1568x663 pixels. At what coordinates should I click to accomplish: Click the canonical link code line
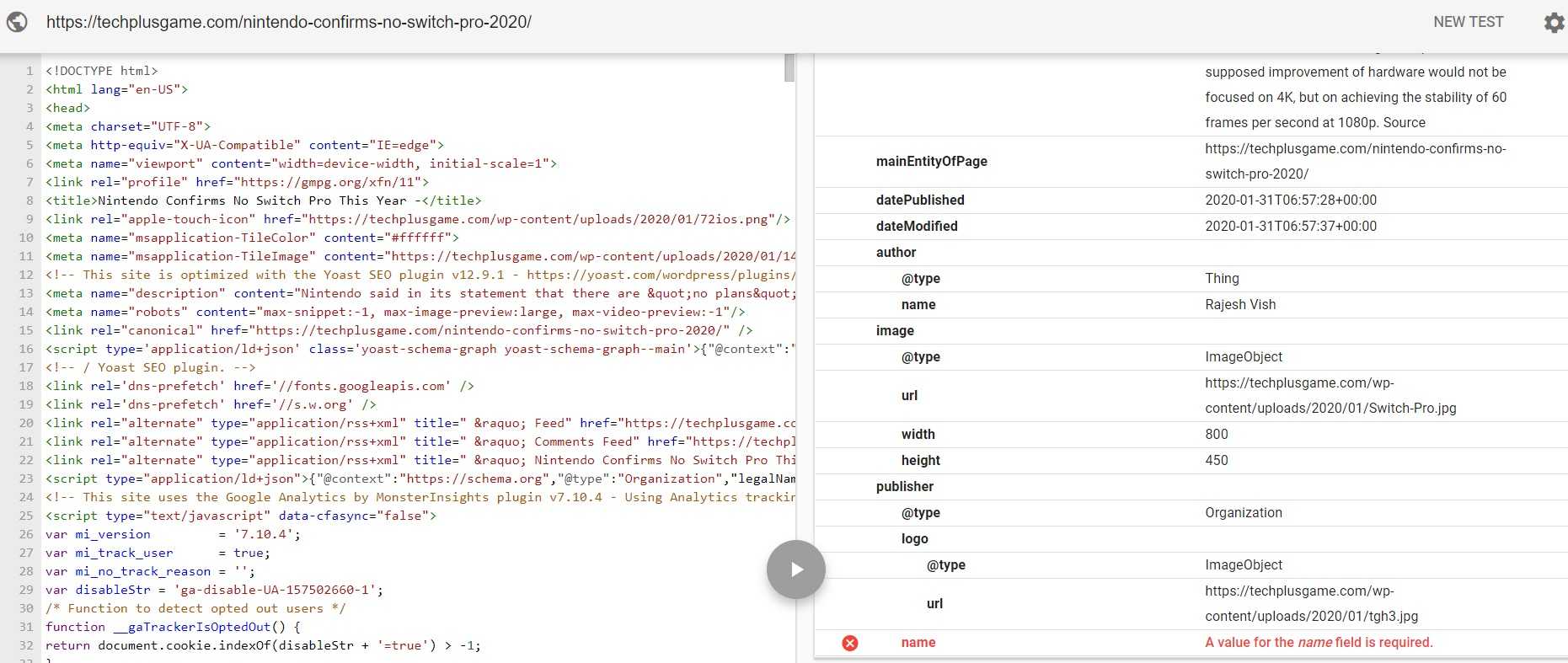[399, 330]
